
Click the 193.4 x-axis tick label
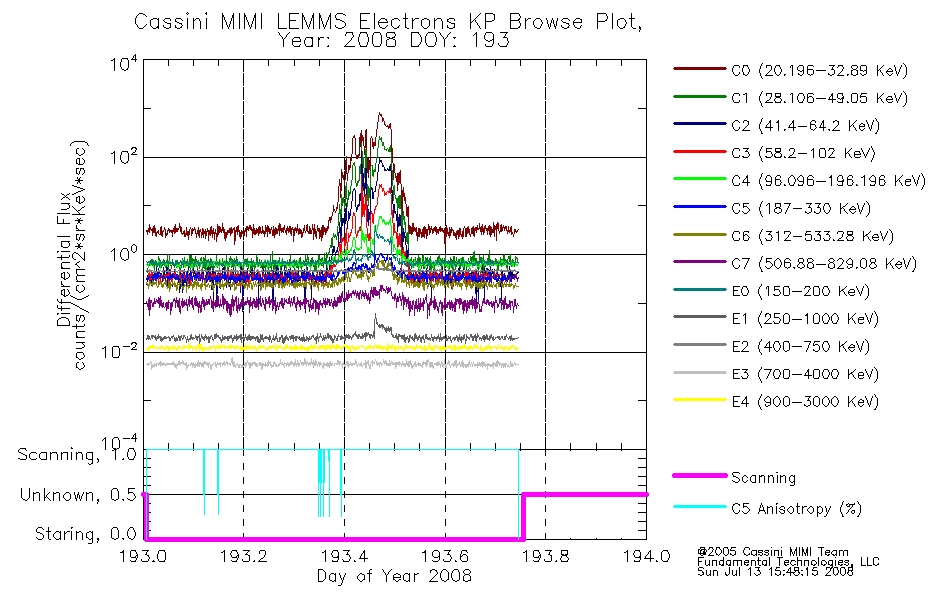point(345,556)
